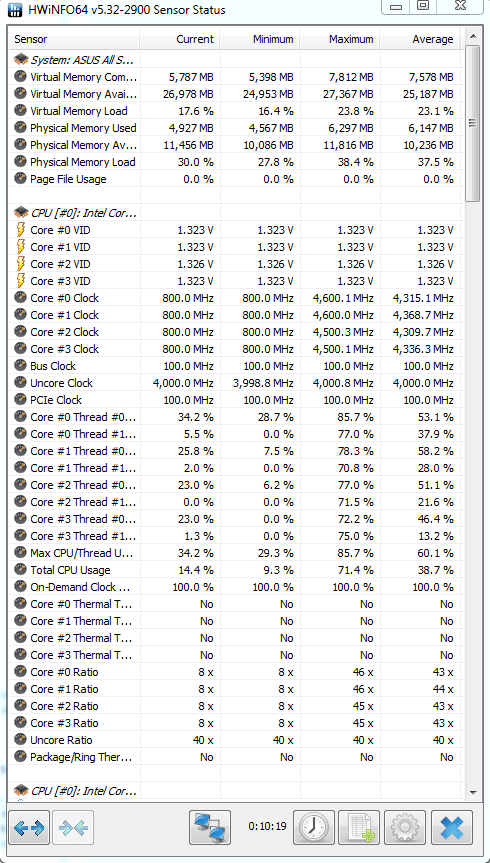Click the collapse columns arrows button
The width and height of the screenshot is (490, 863).
73,827
